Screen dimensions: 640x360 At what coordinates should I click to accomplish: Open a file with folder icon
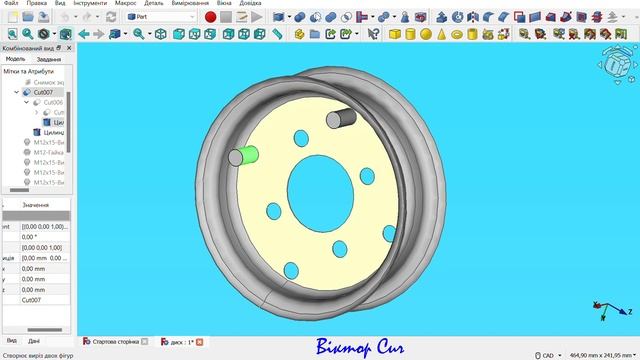click(x=28, y=17)
